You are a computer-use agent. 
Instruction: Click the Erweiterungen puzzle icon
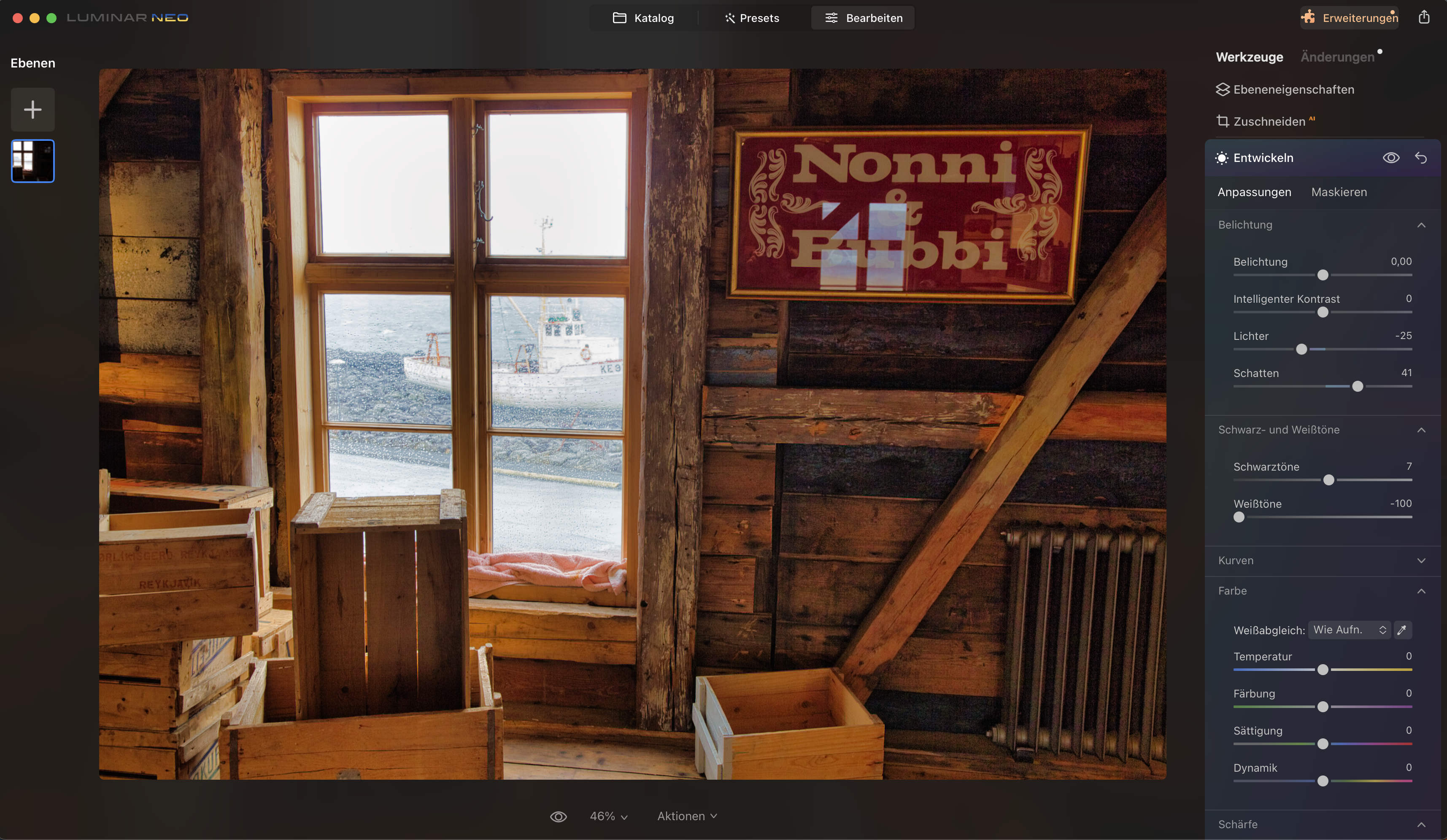1308,16
